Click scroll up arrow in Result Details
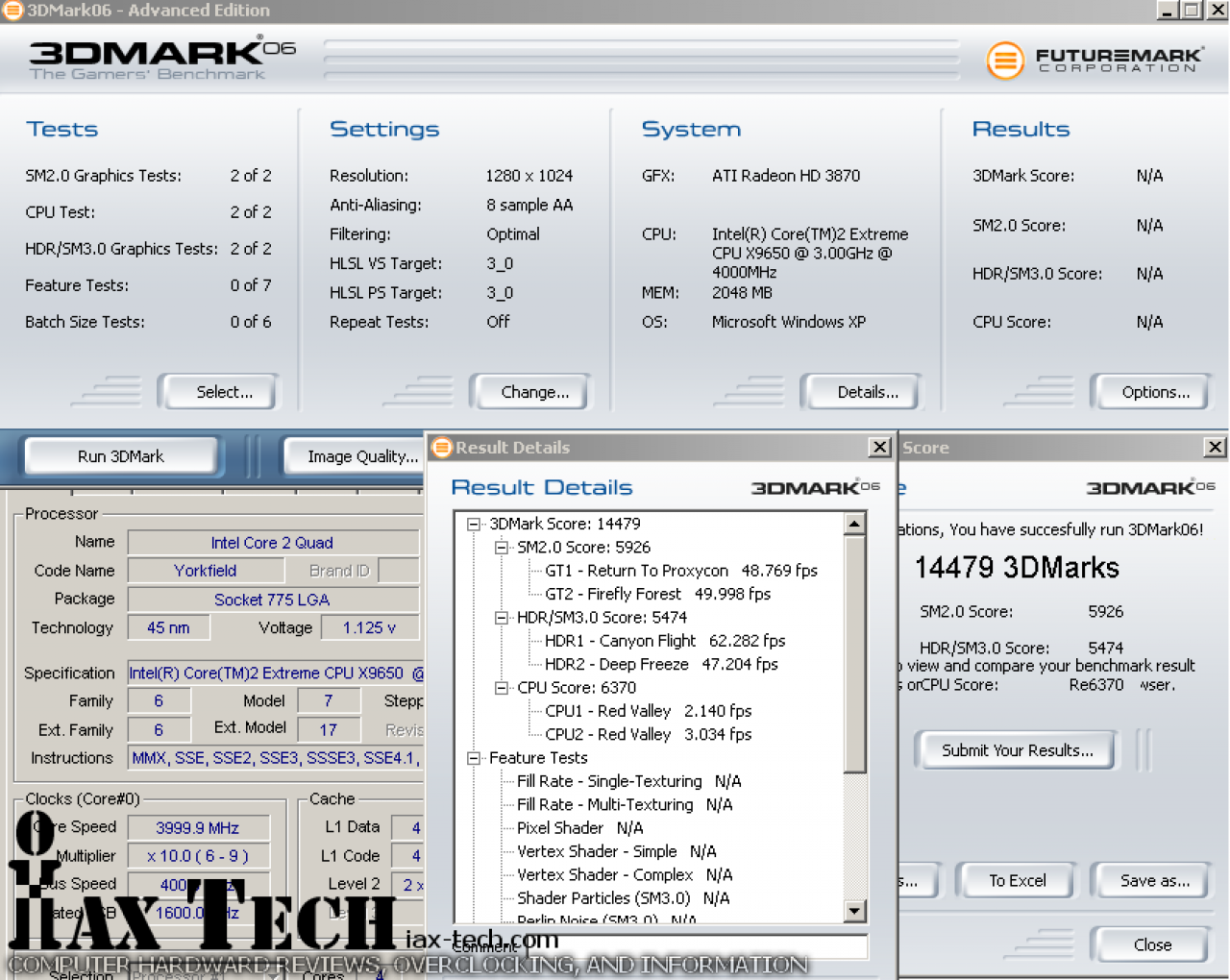This screenshot has height=980, width=1230. pos(854,524)
